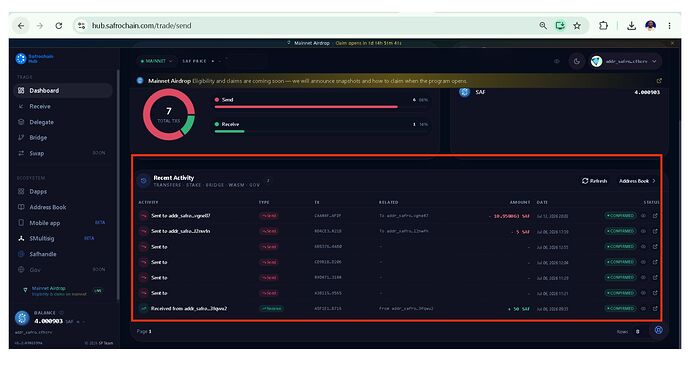Open the SMultisig sidebar entry
The height and width of the screenshot is (388, 690).
[41, 238]
